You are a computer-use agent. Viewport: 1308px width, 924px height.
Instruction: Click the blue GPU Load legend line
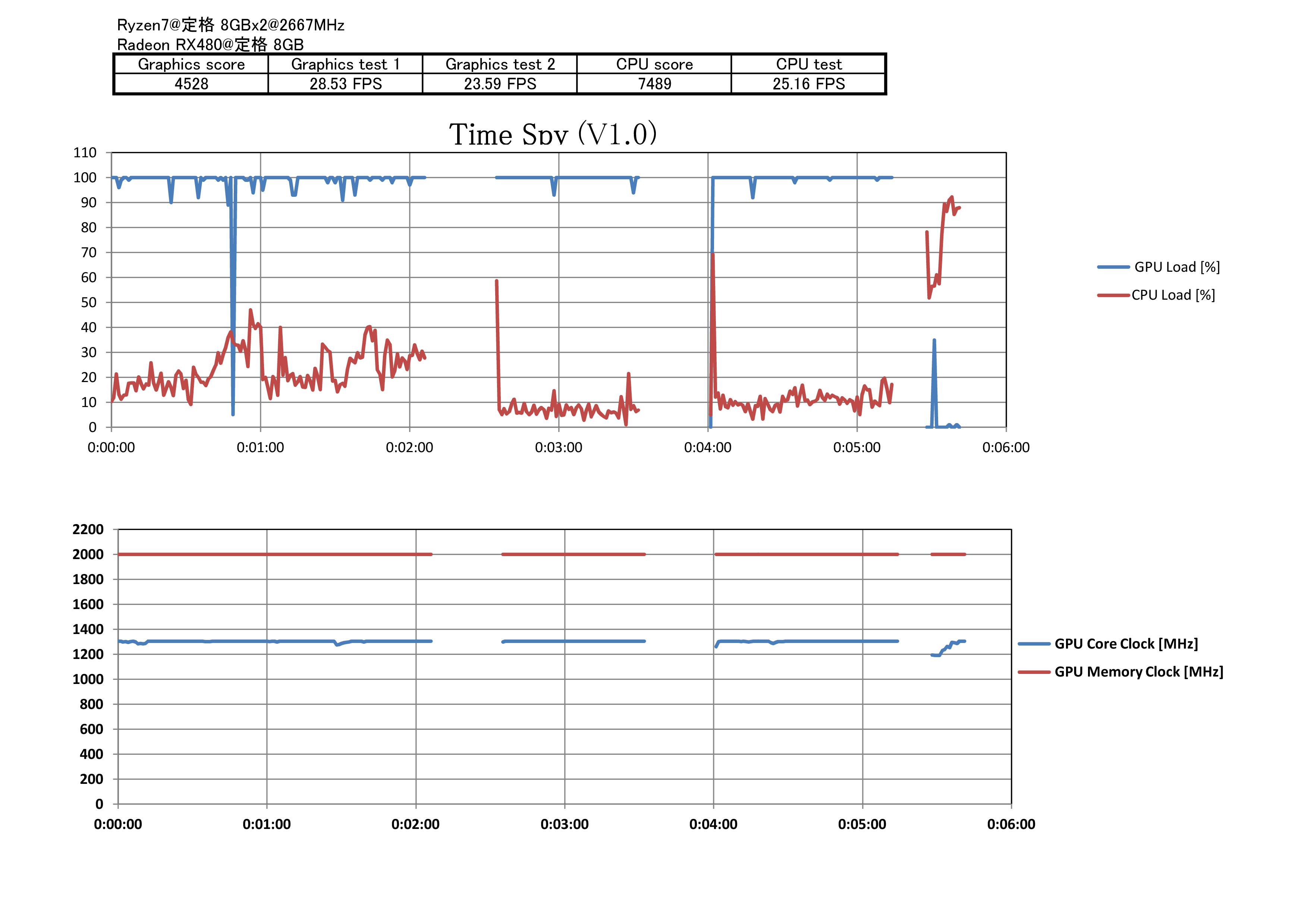(x=1113, y=267)
